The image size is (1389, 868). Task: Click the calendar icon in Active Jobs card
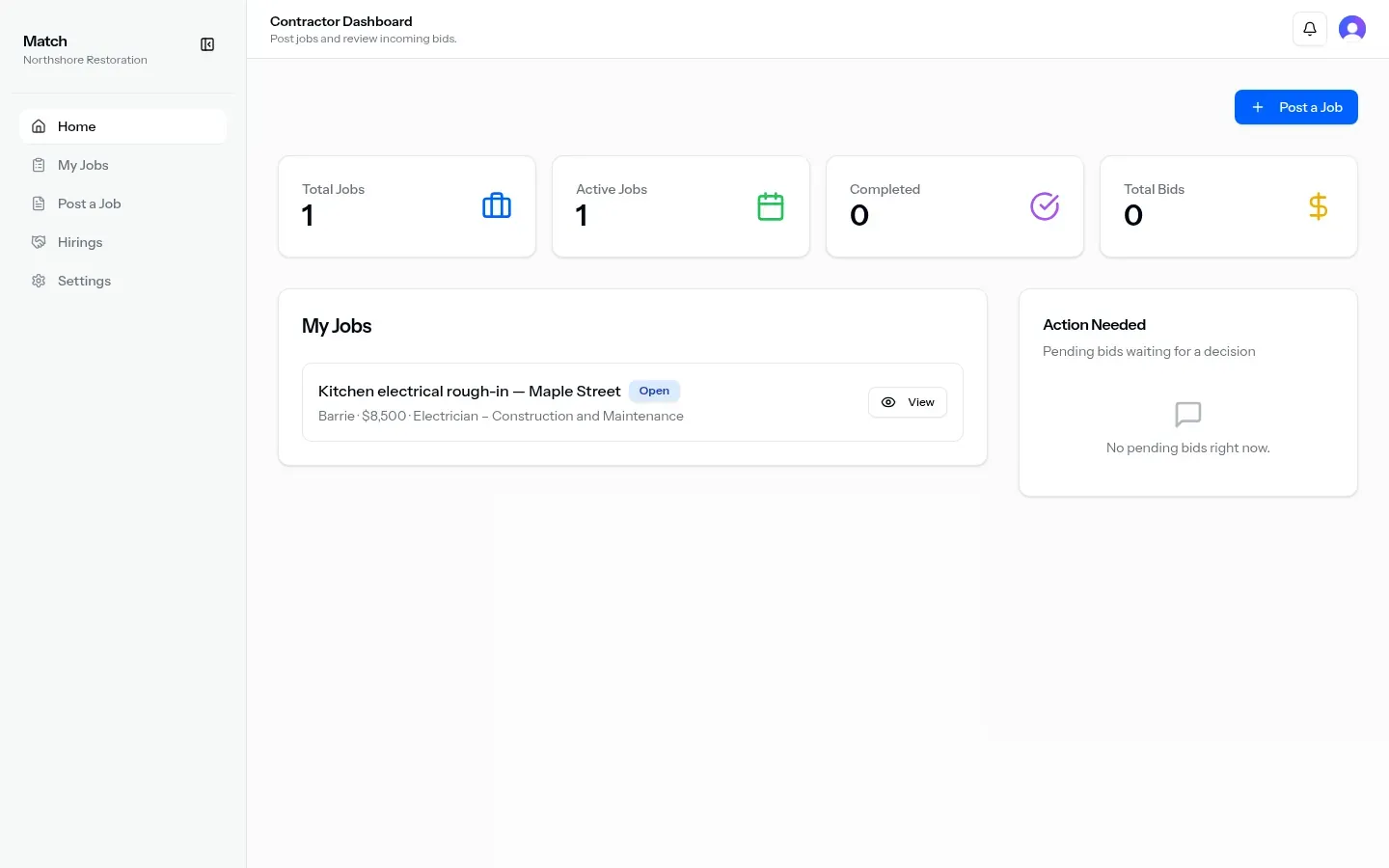point(771,206)
